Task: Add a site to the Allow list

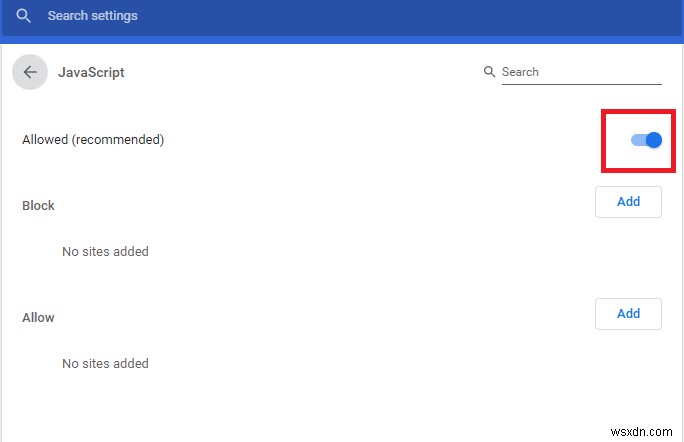Action: point(628,313)
